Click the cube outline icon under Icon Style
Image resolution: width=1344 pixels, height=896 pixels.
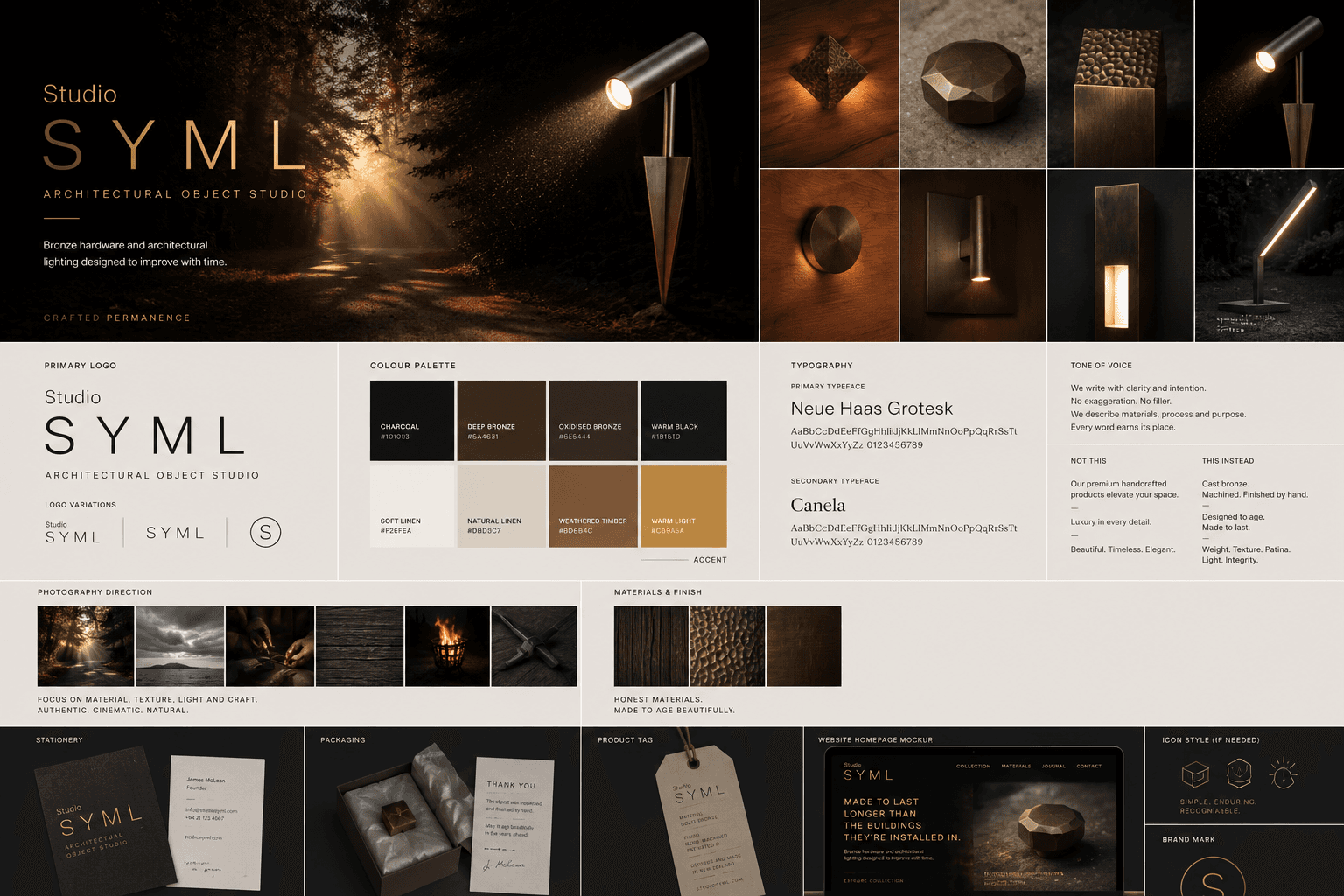[1195, 774]
